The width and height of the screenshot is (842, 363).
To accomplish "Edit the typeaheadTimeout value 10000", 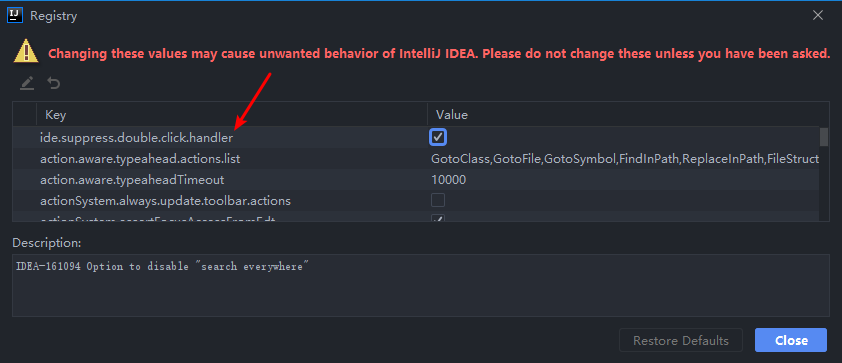I will [x=448, y=180].
